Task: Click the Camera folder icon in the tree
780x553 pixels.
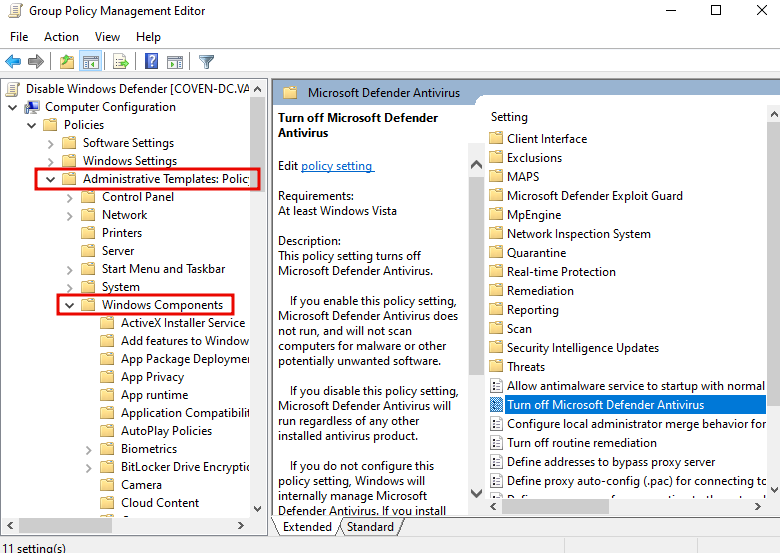Action: 107,484
